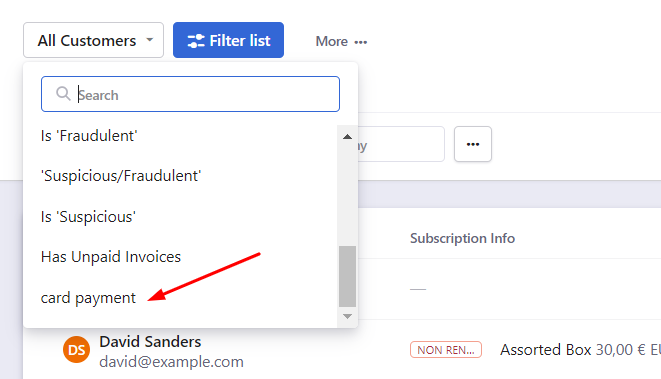Select the 'Suspicious/Fraudulent' filter
This screenshot has height=379, width=661.
(x=121, y=176)
